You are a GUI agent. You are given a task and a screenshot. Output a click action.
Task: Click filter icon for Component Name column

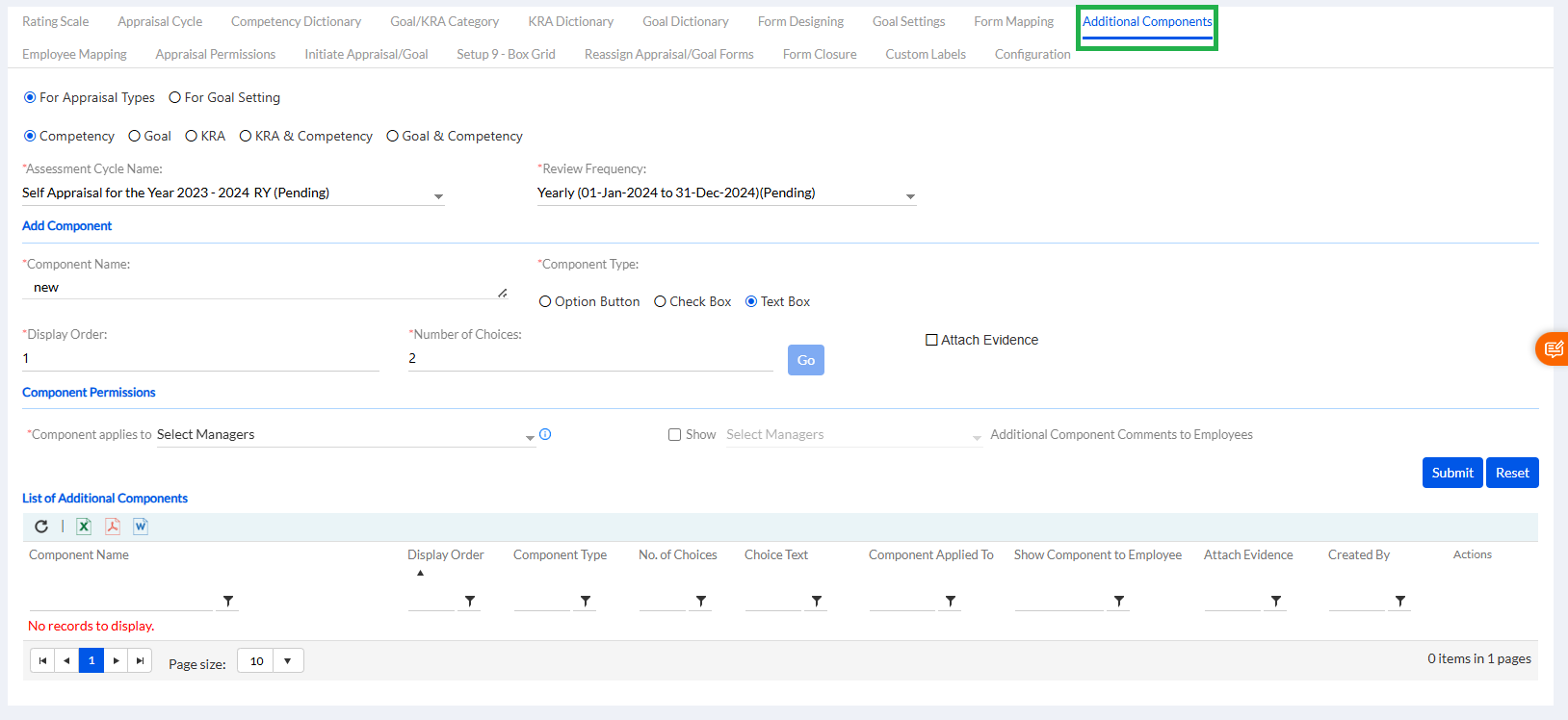coord(228,602)
